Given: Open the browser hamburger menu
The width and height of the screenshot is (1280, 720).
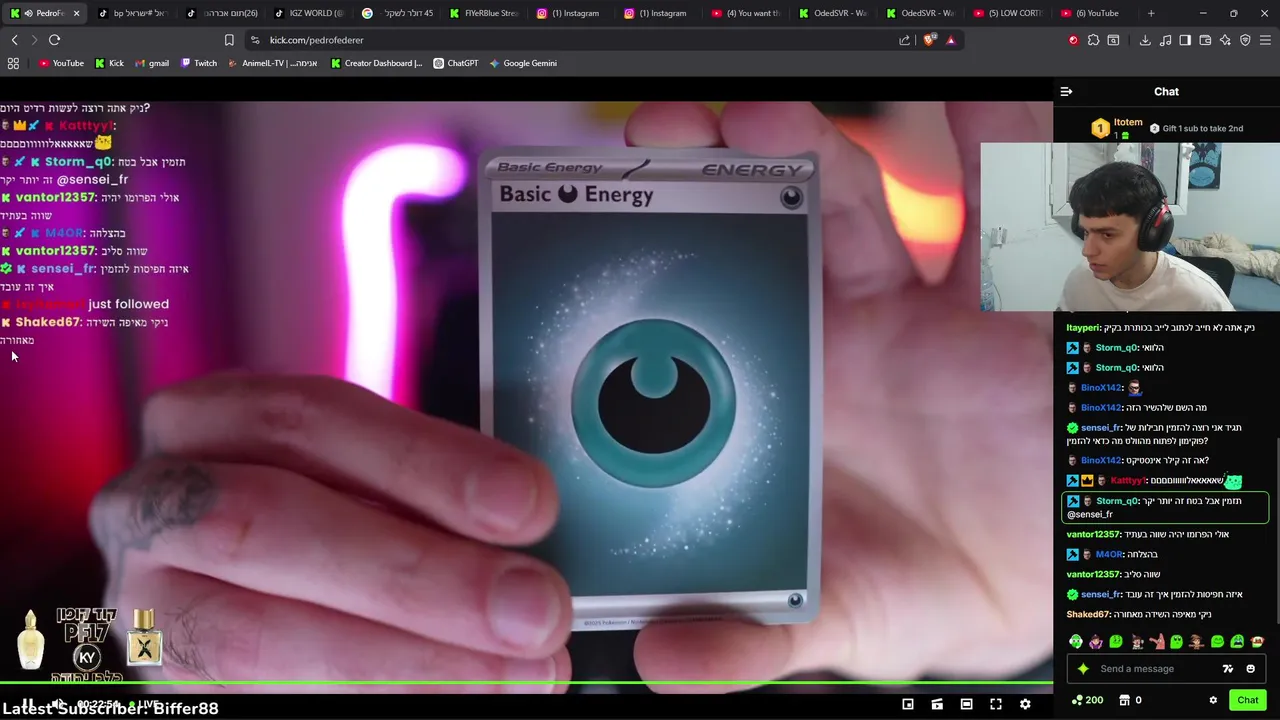Looking at the screenshot, I should (x=1265, y=40).
